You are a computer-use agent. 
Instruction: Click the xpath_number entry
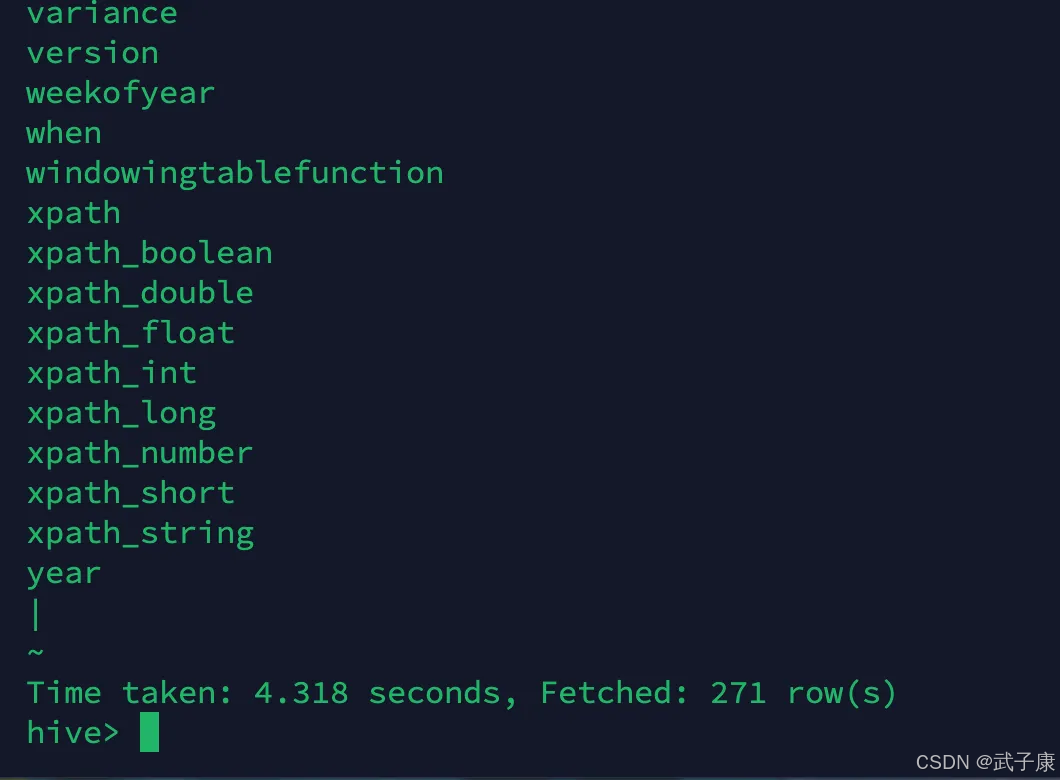140,454
